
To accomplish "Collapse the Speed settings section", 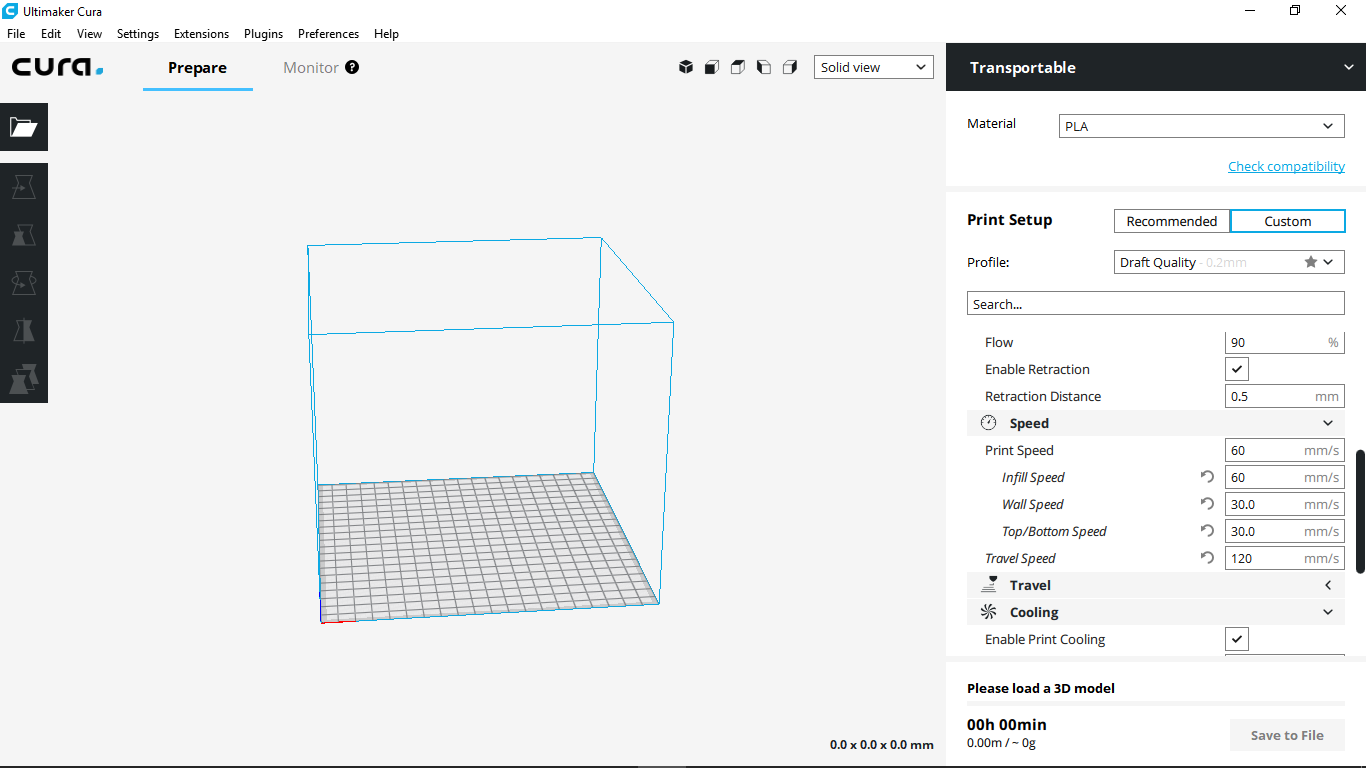I will pos(1328,423).
